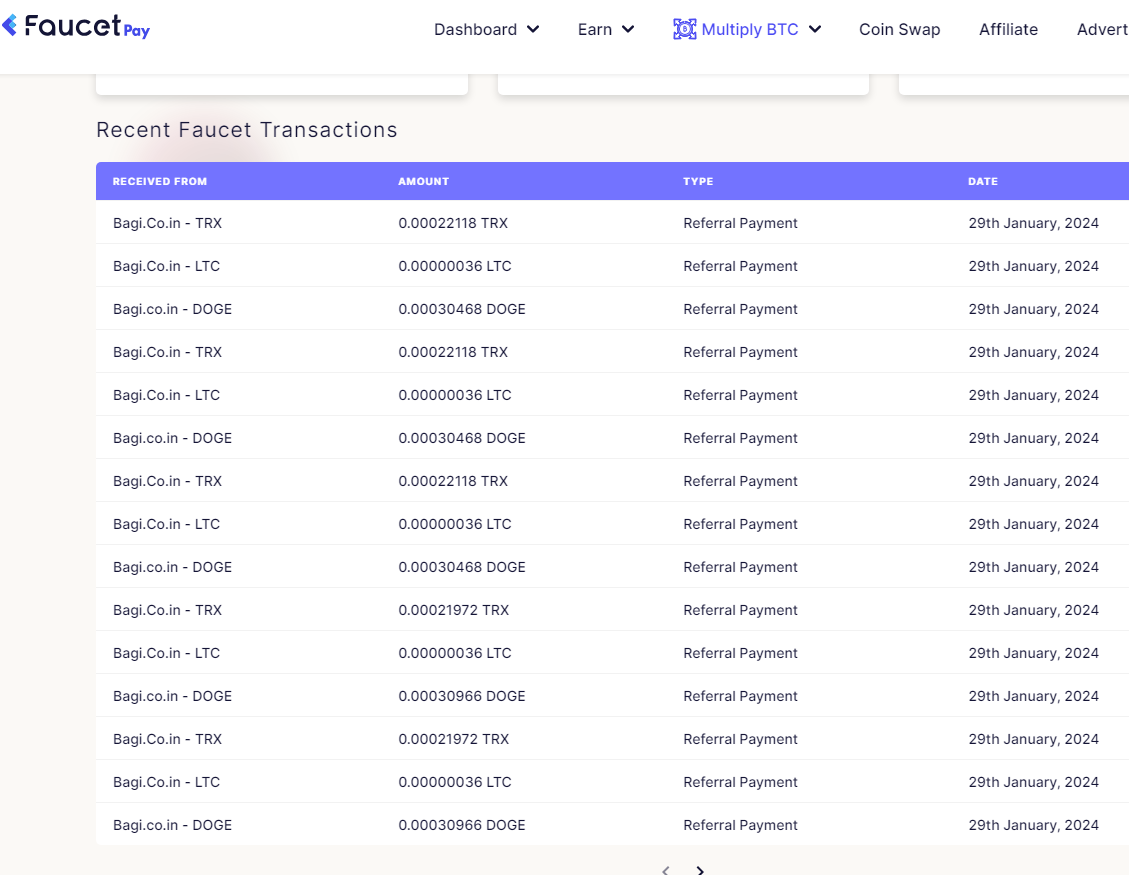The width and height of the screenshot is (1129, 875).
Task: Select first 0.00021972 TRX transaction row
Action: (x=612, y=610)
